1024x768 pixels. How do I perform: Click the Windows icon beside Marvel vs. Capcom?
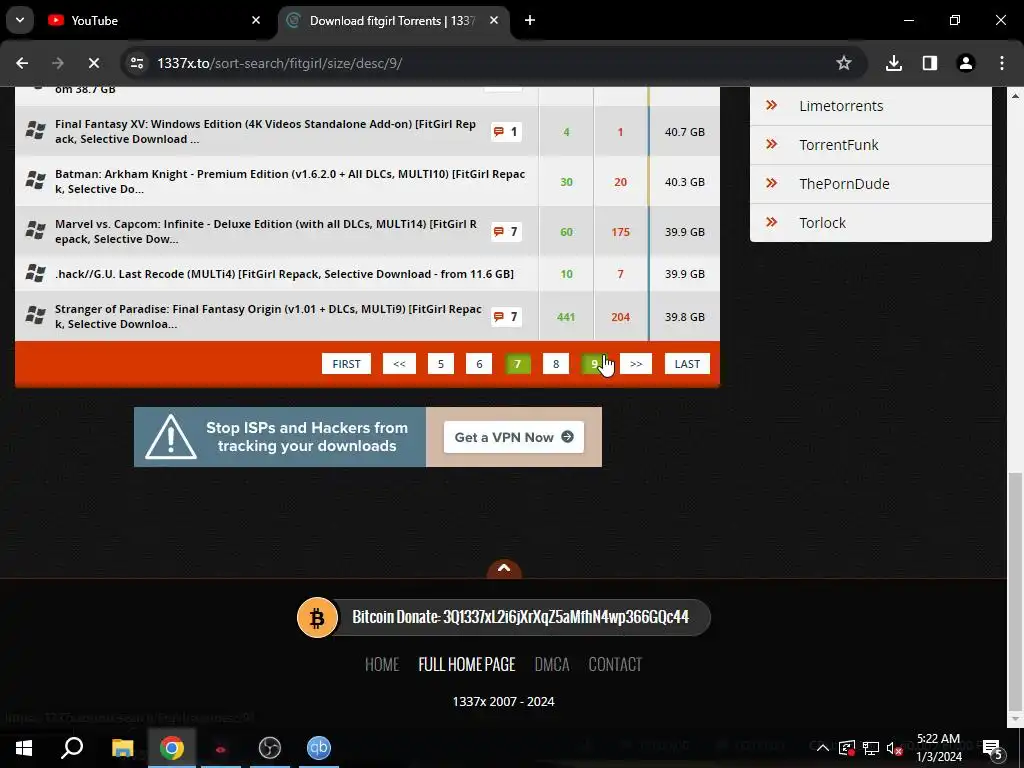tap(35, 230)
